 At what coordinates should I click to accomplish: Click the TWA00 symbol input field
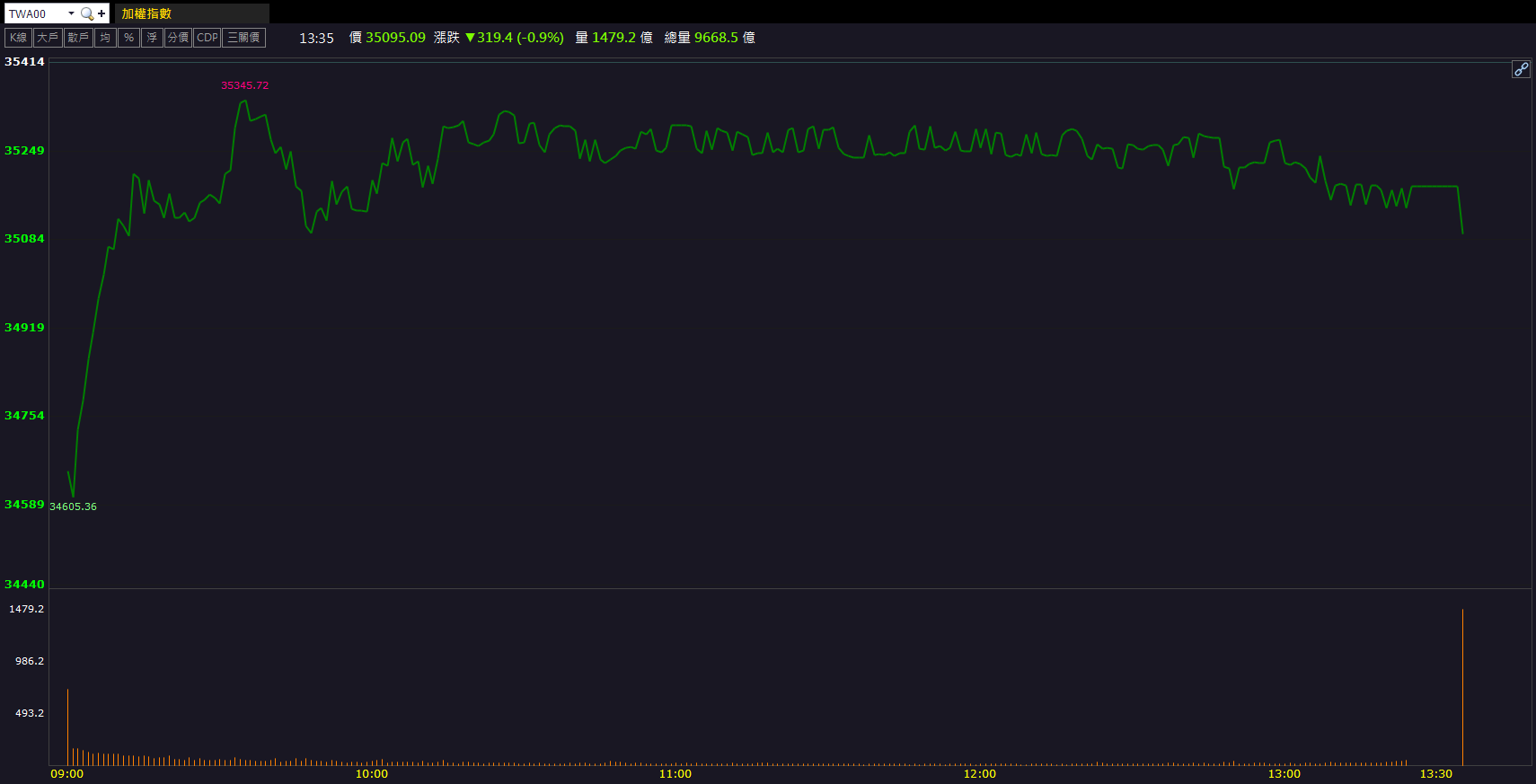(36, 13)
